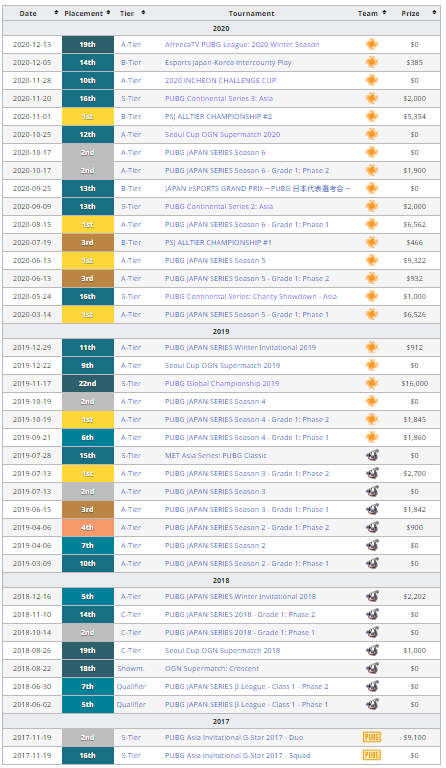Open PUBG Continental Series 3: Asia link
This screenshot has width=446, height=768.
coord(219,98)
